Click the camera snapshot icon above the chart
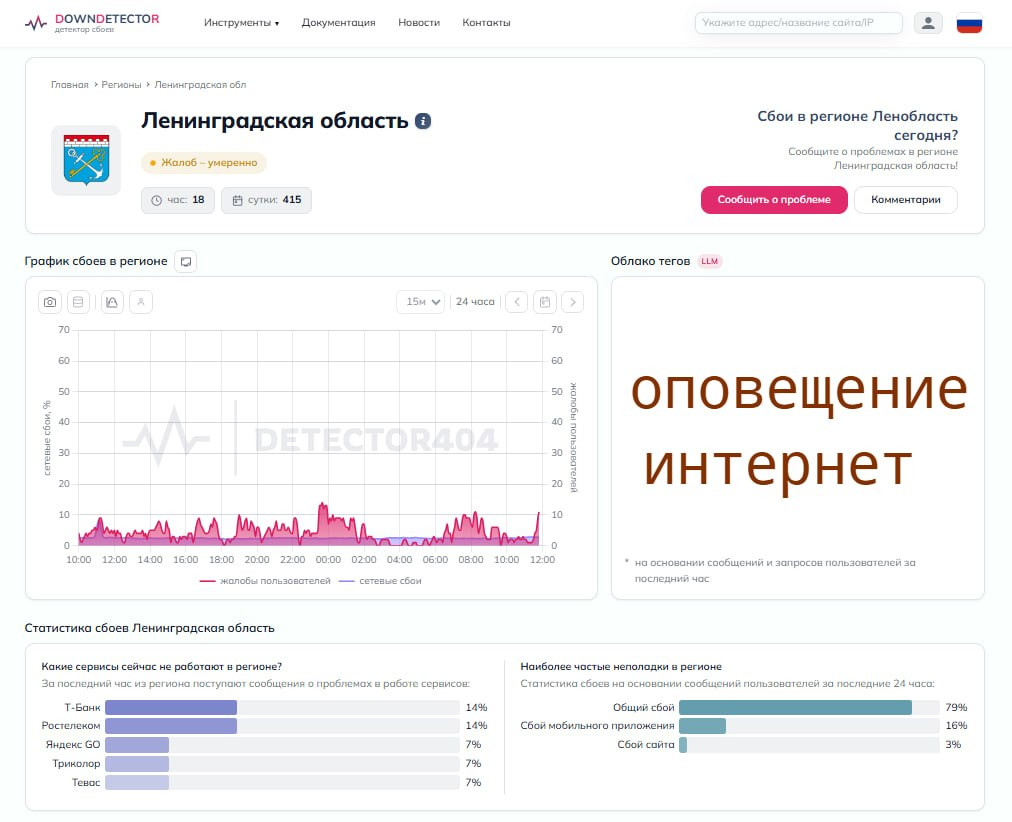1012x822 pixels. pyautogui.click(x=50, y=302)
